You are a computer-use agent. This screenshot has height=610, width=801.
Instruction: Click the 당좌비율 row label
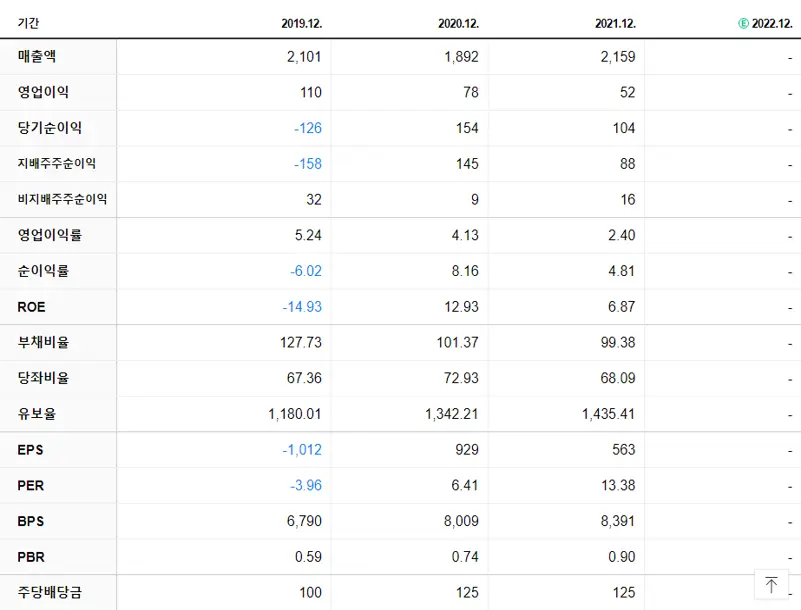[x=43, y=378]
